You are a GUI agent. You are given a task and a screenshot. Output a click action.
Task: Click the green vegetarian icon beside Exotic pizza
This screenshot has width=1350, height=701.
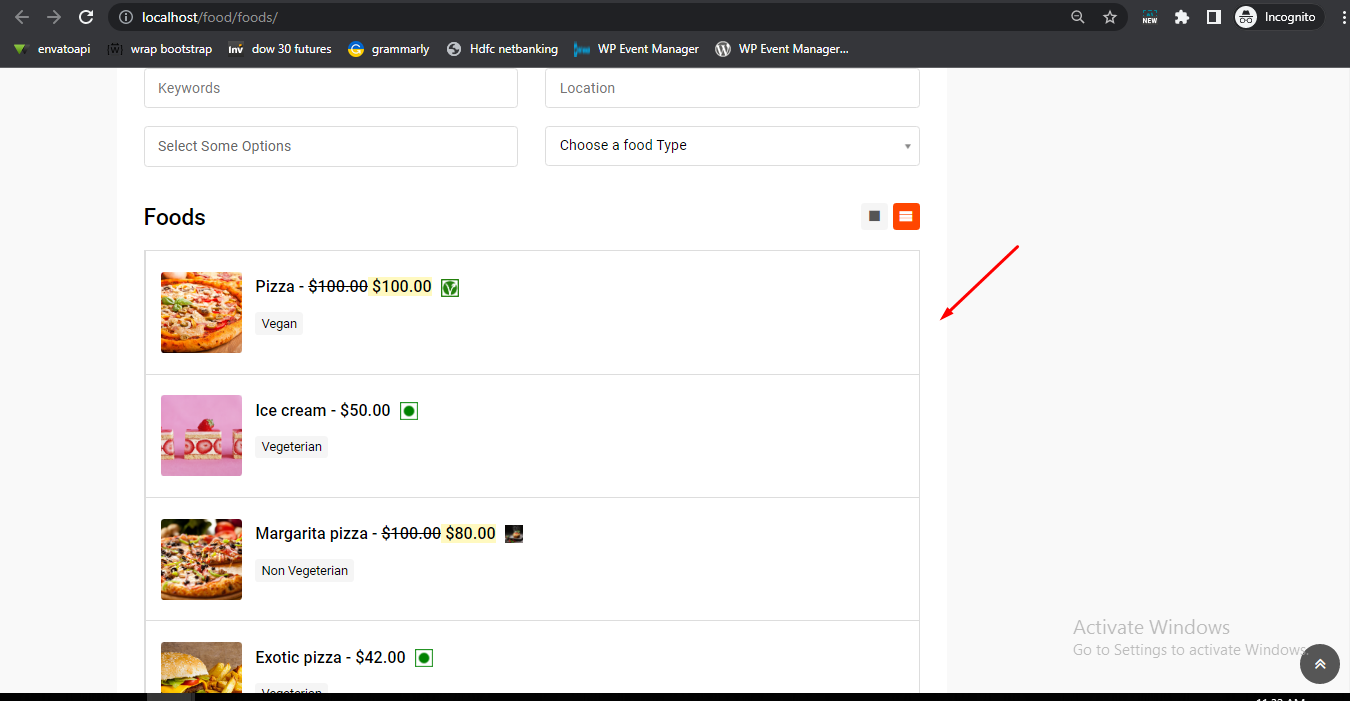coord(424,658)
